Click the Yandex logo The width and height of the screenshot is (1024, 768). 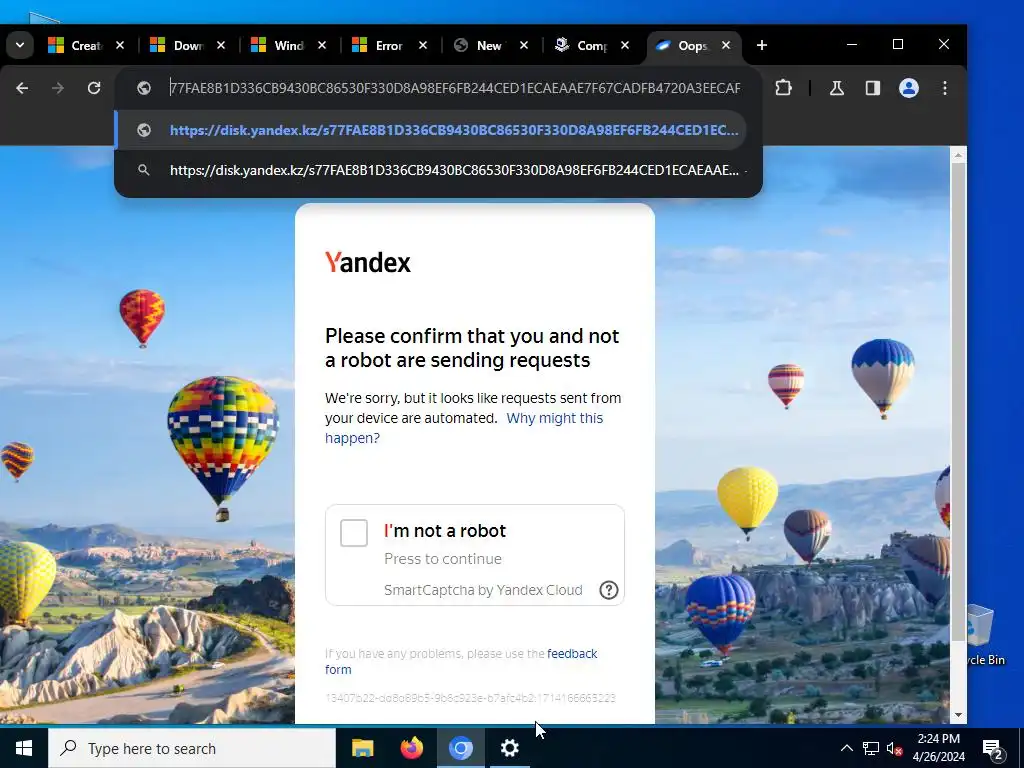(368, 263)
